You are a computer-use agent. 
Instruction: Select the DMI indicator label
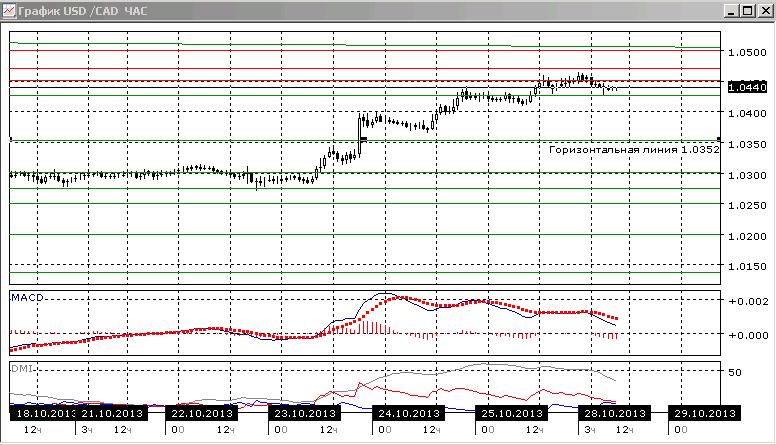click(x=22, y=368)
